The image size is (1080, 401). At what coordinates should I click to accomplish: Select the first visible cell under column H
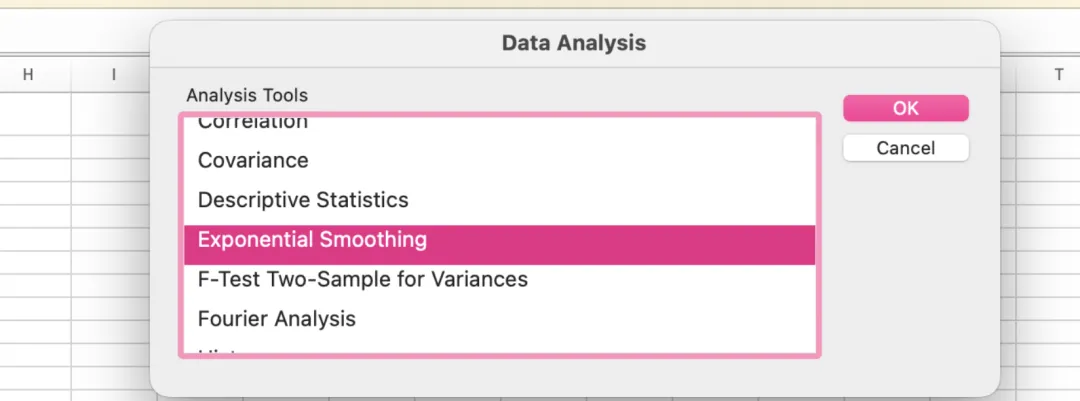coord(34,114)
